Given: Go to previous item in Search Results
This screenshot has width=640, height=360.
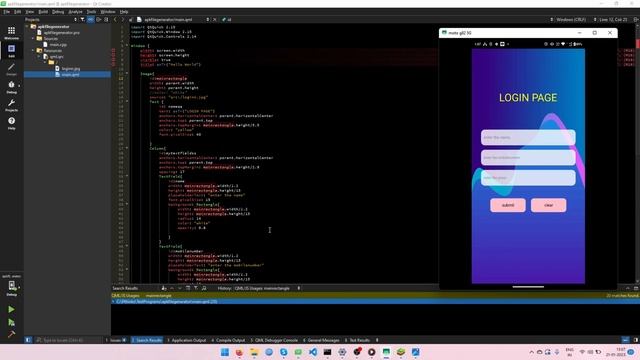Looking at the screenshot, I should 172,288.
